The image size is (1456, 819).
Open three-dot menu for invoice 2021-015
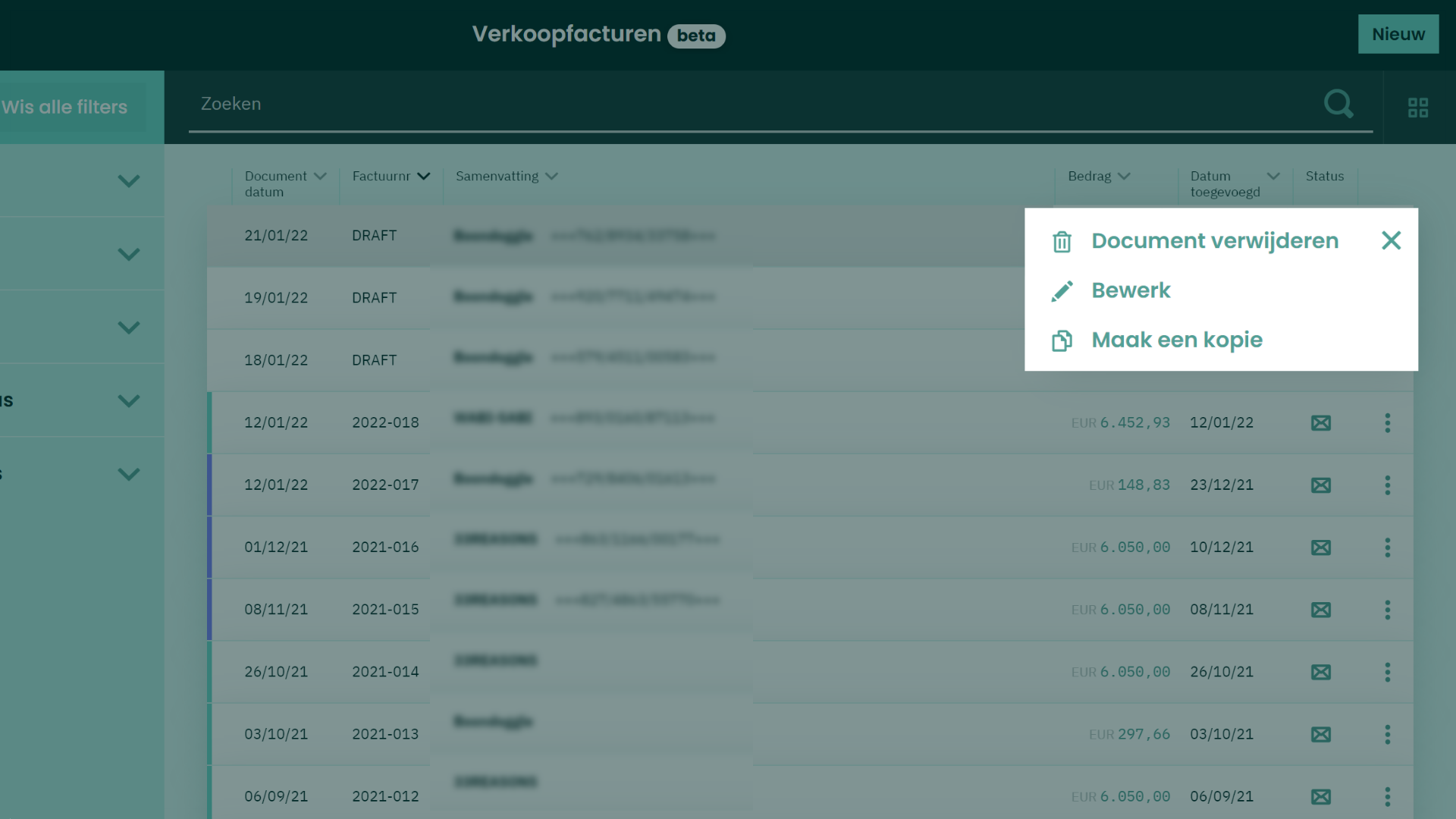point(1388,610)
